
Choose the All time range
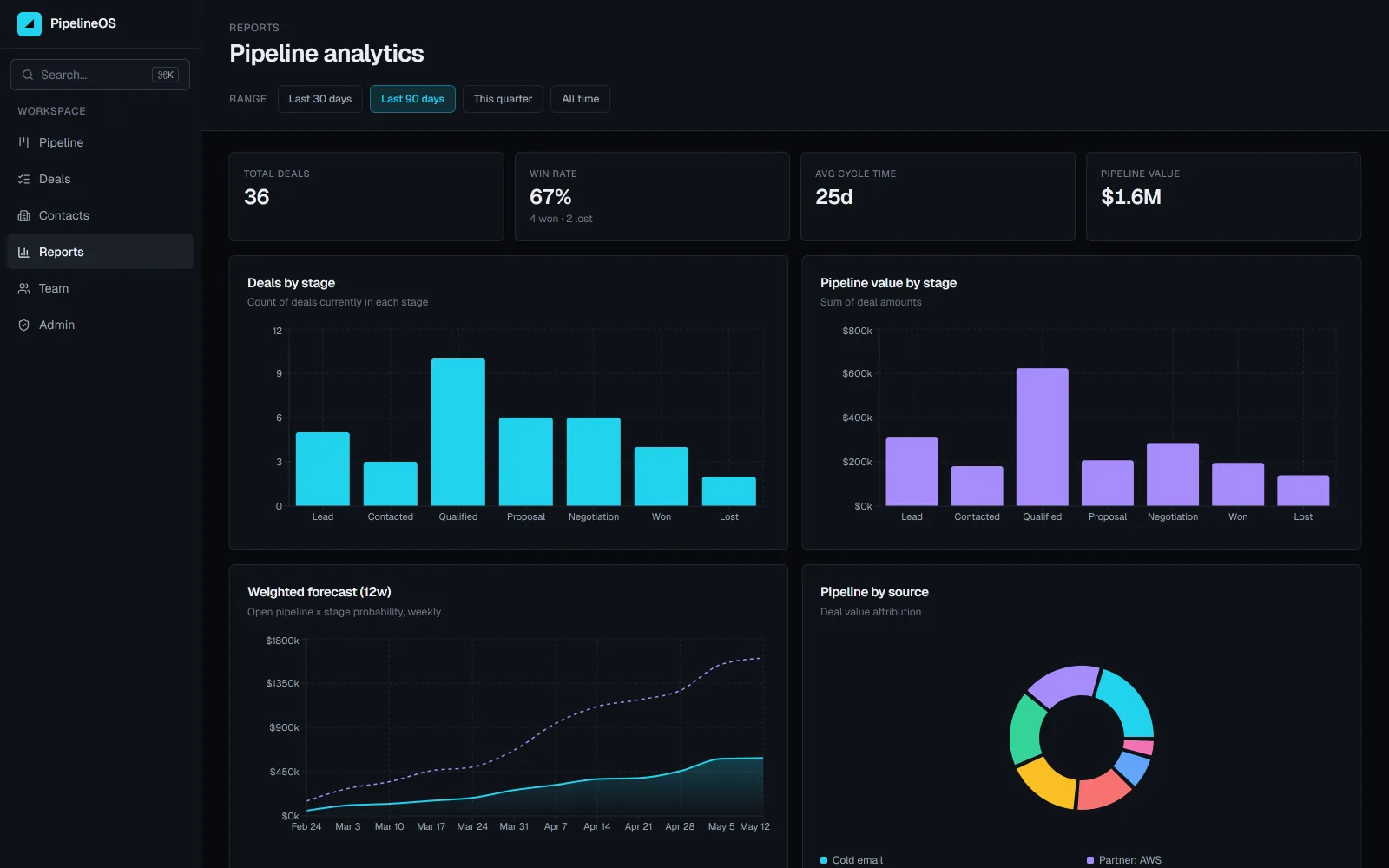pos(580,99)
